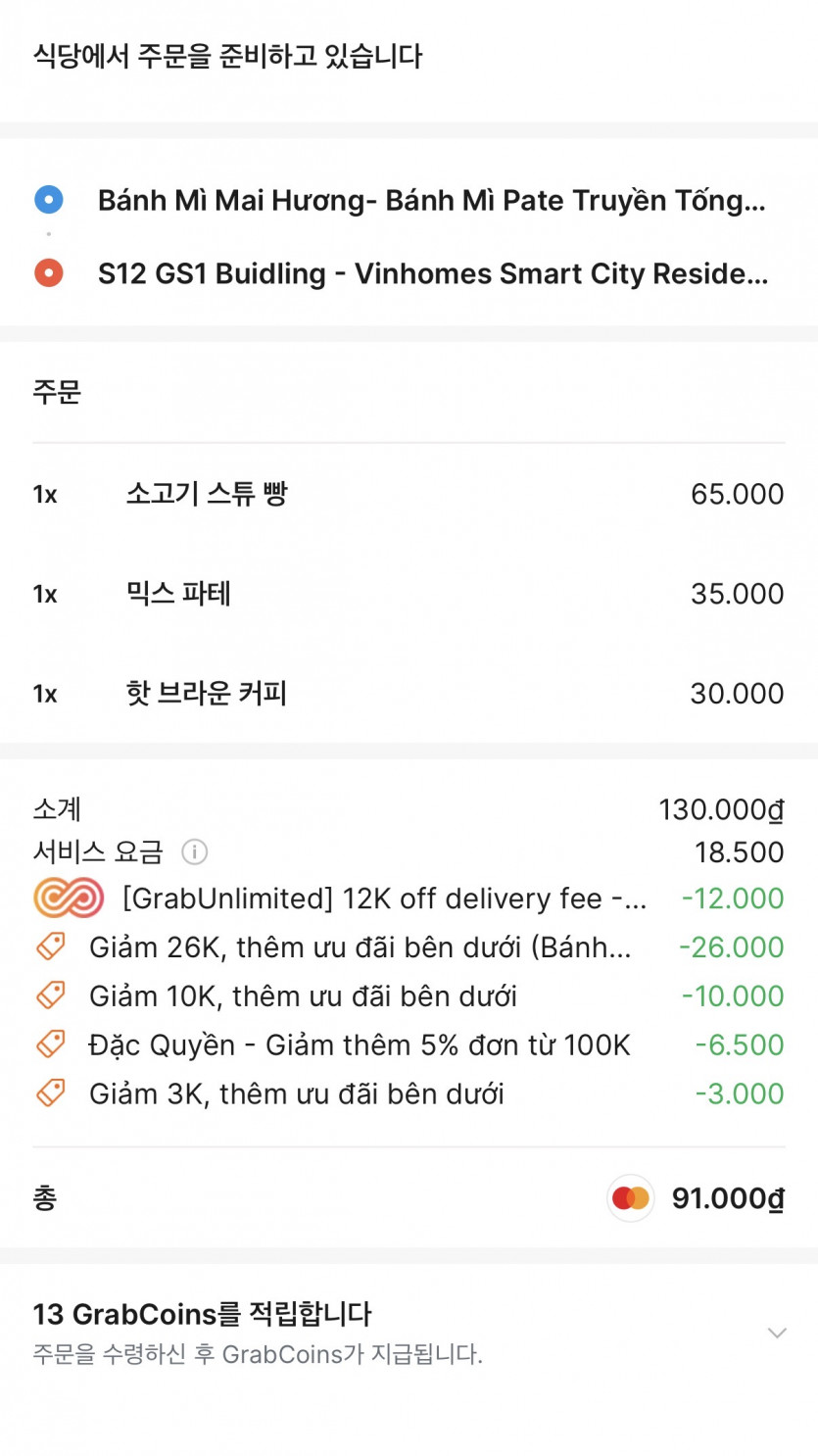
Task: Tap the tag icon for Đặc Quyền discount
Action: click(50, 1044)
